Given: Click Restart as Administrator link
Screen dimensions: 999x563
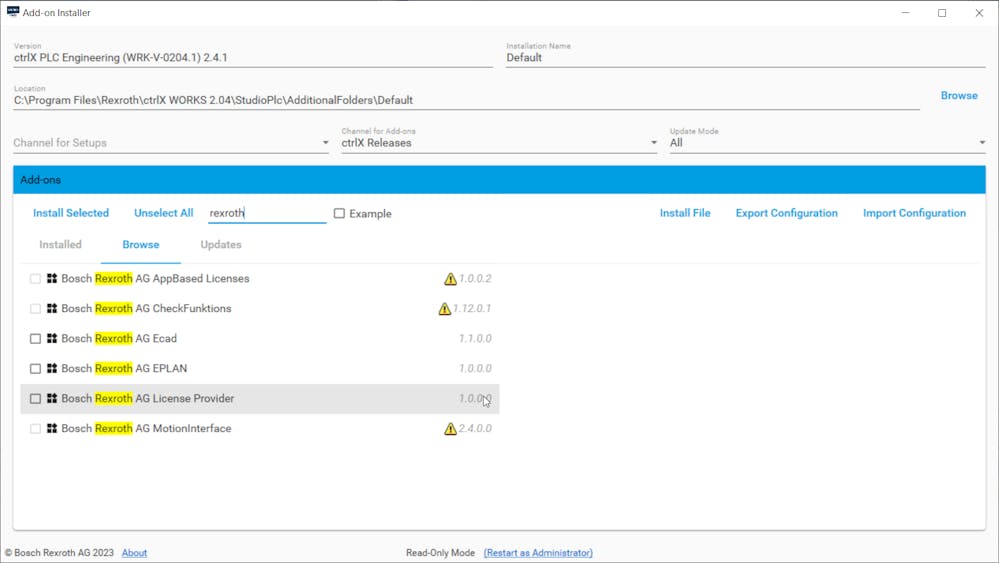Looking at the screenshot, I should (538, 553).
